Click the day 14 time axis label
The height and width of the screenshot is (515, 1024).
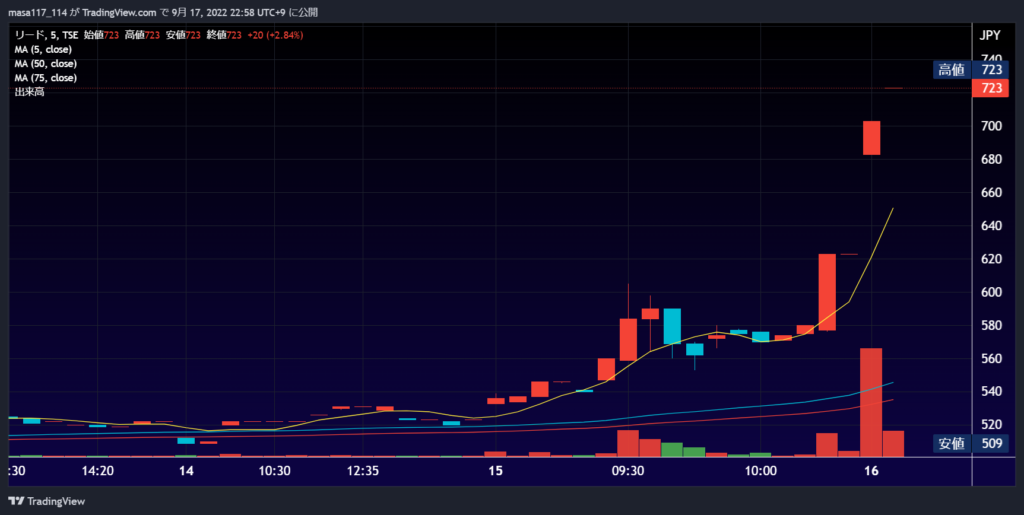coord(186,471)
